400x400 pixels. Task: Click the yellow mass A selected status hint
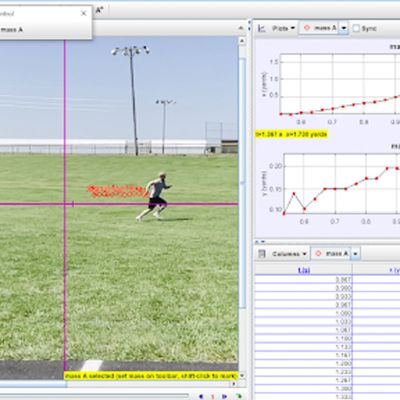click(x=150, y=376)
